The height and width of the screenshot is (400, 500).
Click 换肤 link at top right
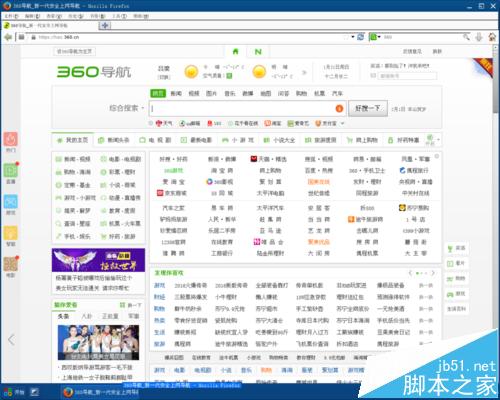437,51
